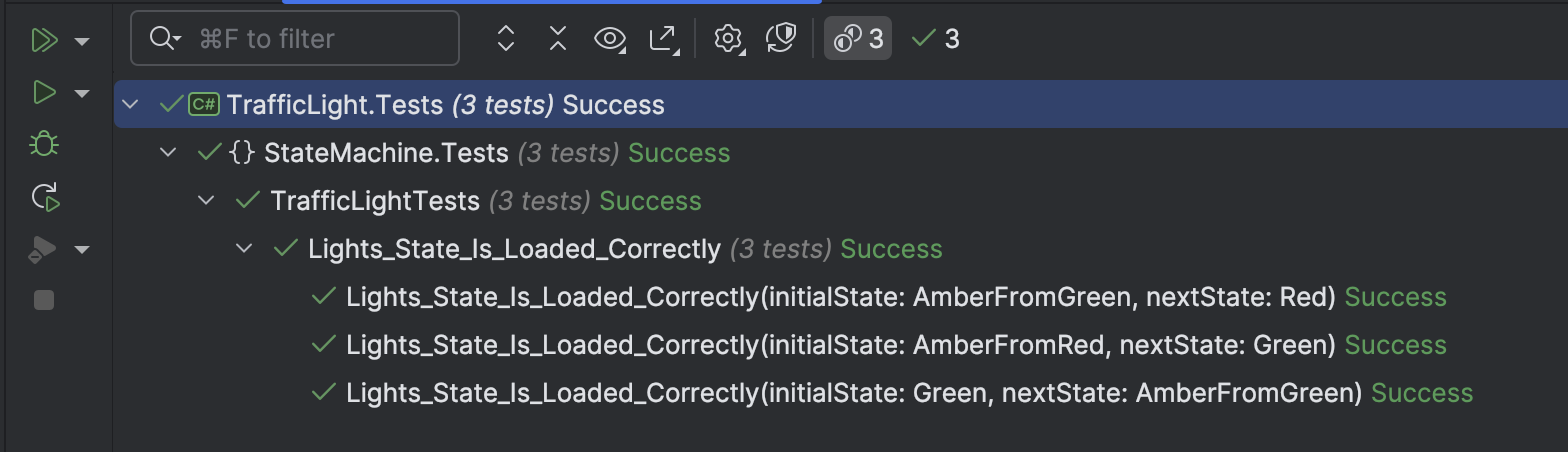Select test with initialState AmberFromRed
This screenshot has height=452, width=1568.
(840, 345)
